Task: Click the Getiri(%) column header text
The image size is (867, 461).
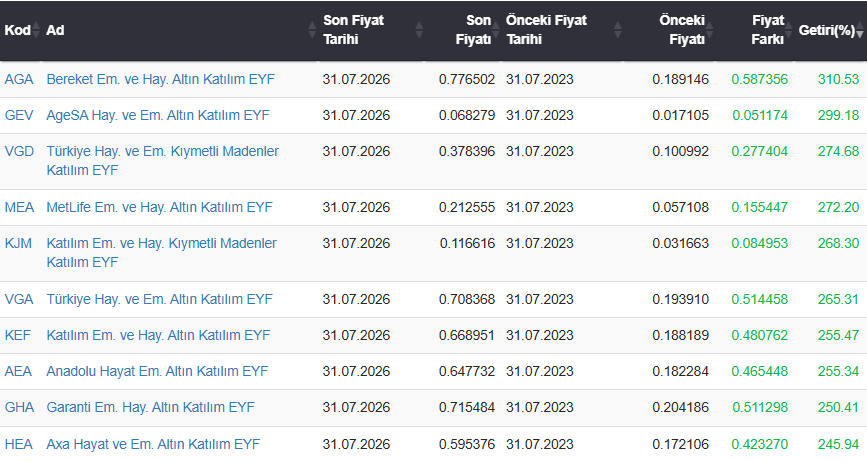Action: tap(826, 30)
